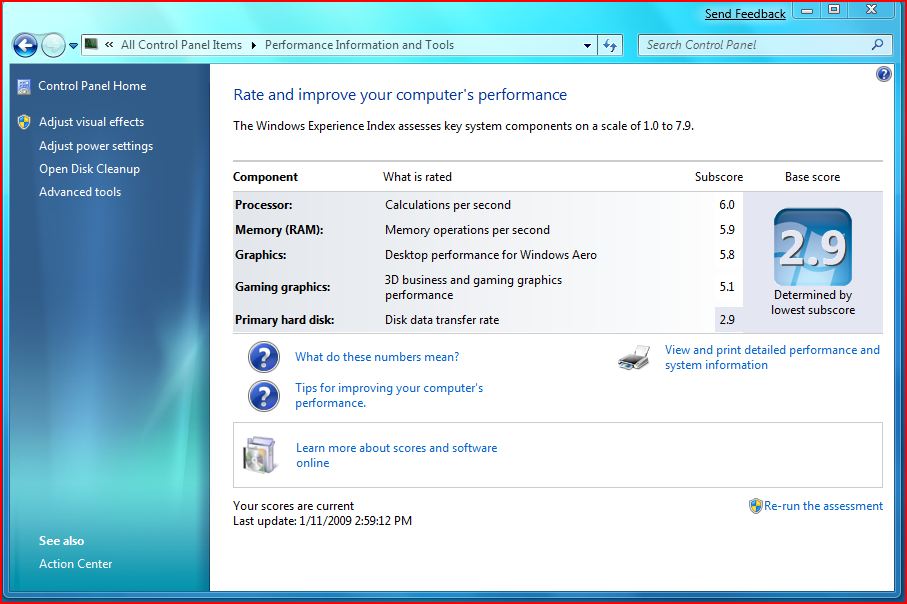The width and height of the screenshot is (907, 604).
Task: Click the Disk data transfer rate description
Action: 442,320
